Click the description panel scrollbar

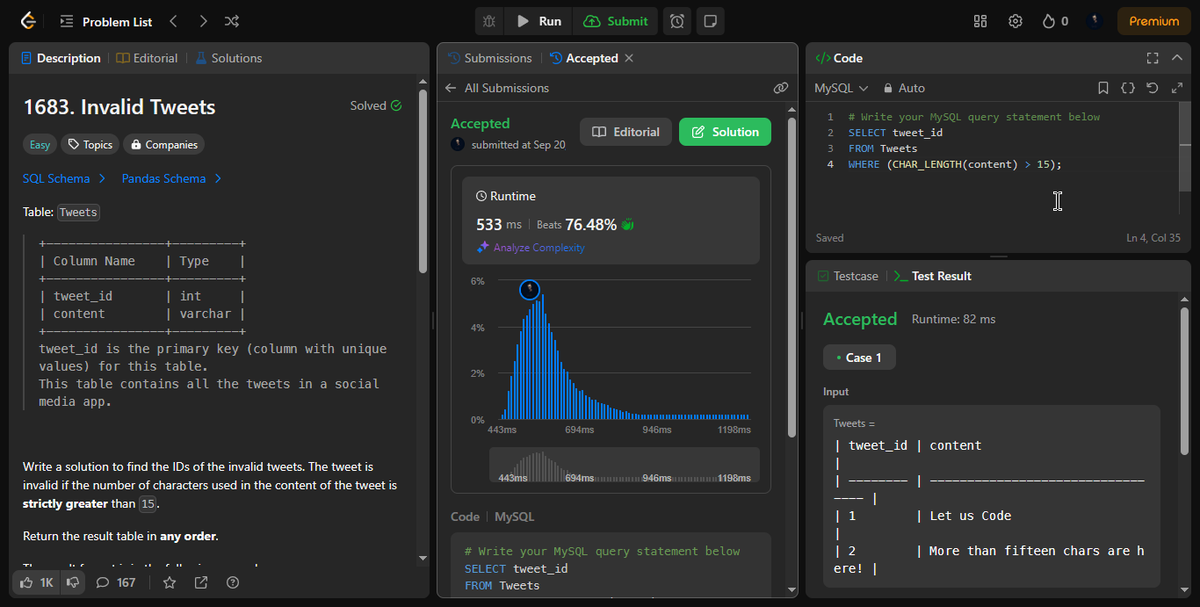click(423, 180)
